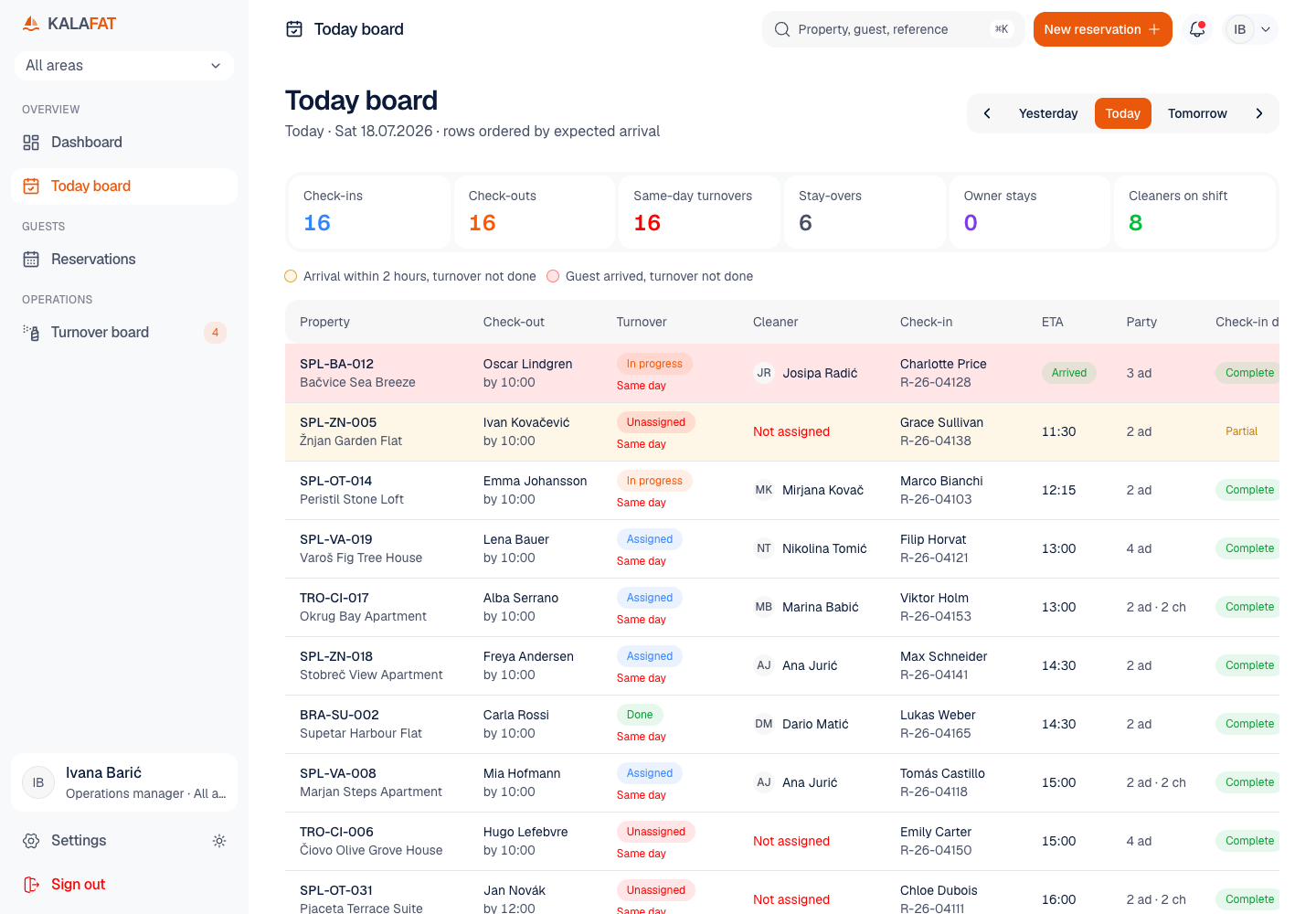The height and width of the screenshot is (914, 1316).
Task: Click the DM cleaner avatar
Action: pyautogui.click(x=764, y=724)
